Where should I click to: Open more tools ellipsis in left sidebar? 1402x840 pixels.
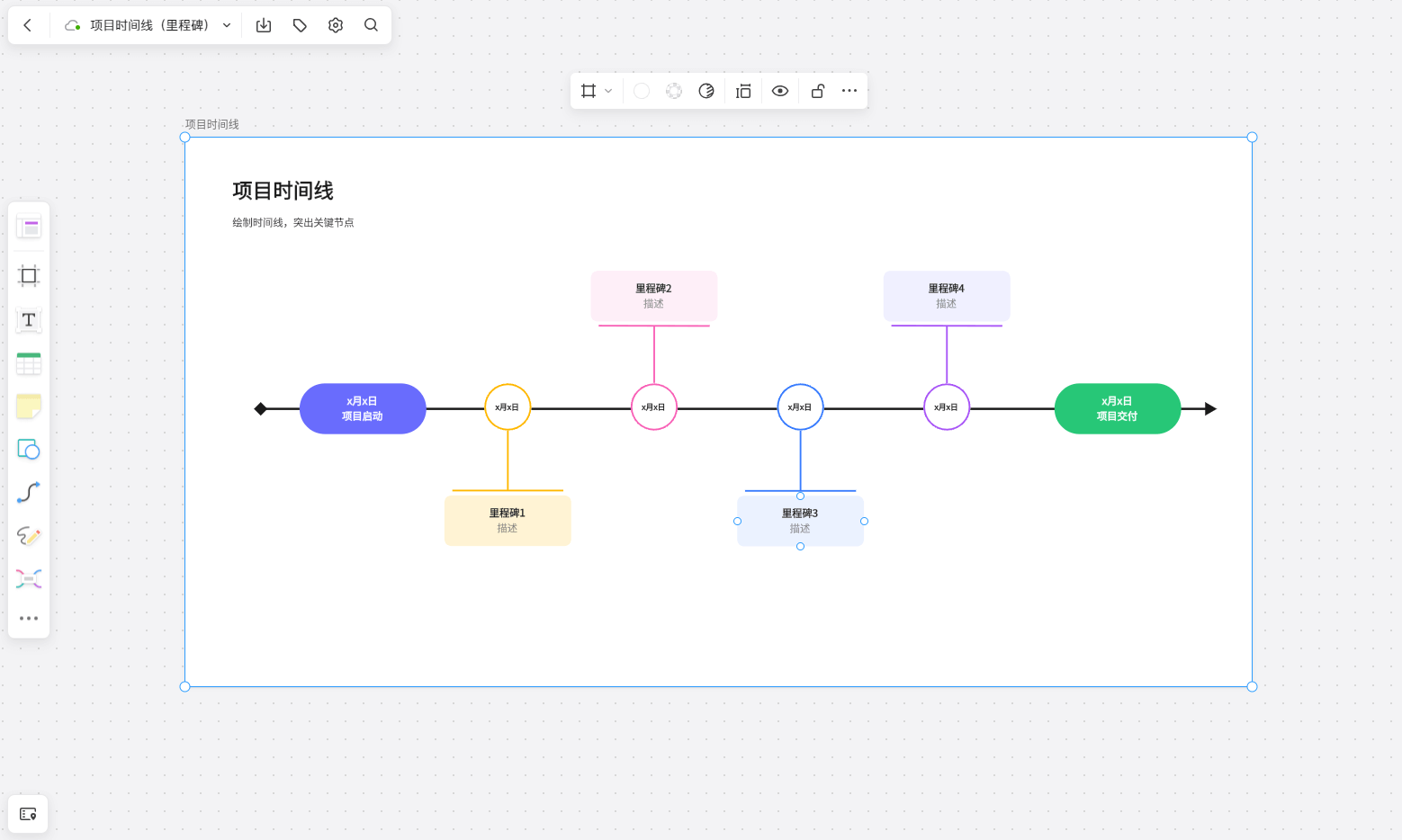(x=29, y=619)
